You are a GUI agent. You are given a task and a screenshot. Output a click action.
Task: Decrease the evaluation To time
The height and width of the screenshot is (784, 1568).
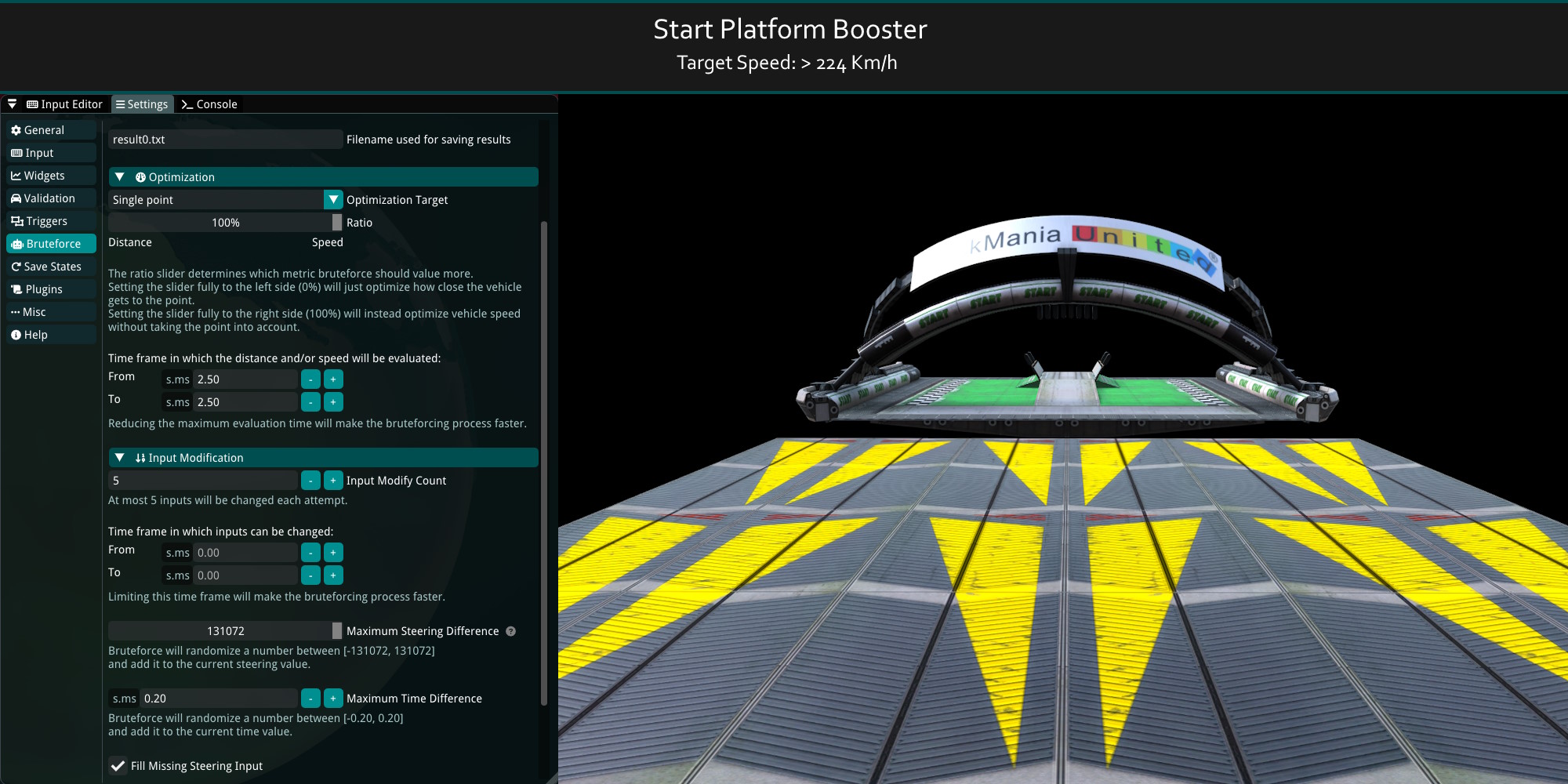310,402
